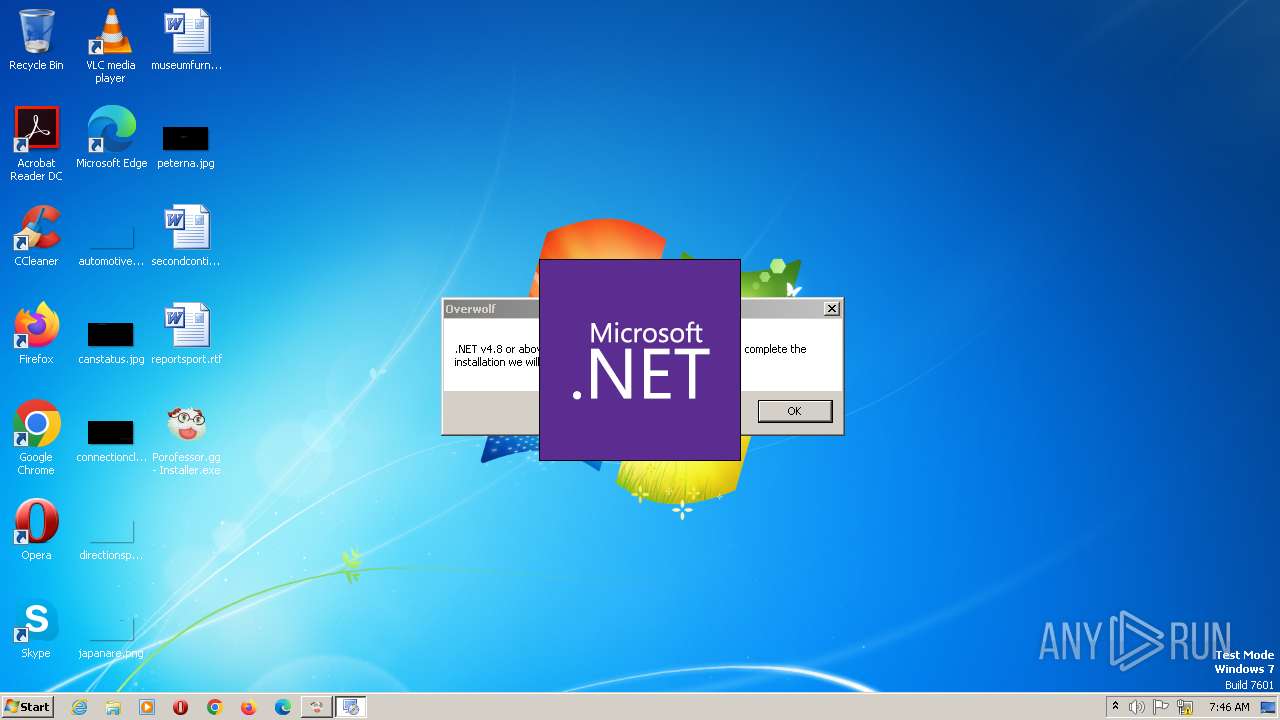Screen dimensions: 1280x720
Task: Select the CCleaner desktop shortcut
Action: (36, 236)
